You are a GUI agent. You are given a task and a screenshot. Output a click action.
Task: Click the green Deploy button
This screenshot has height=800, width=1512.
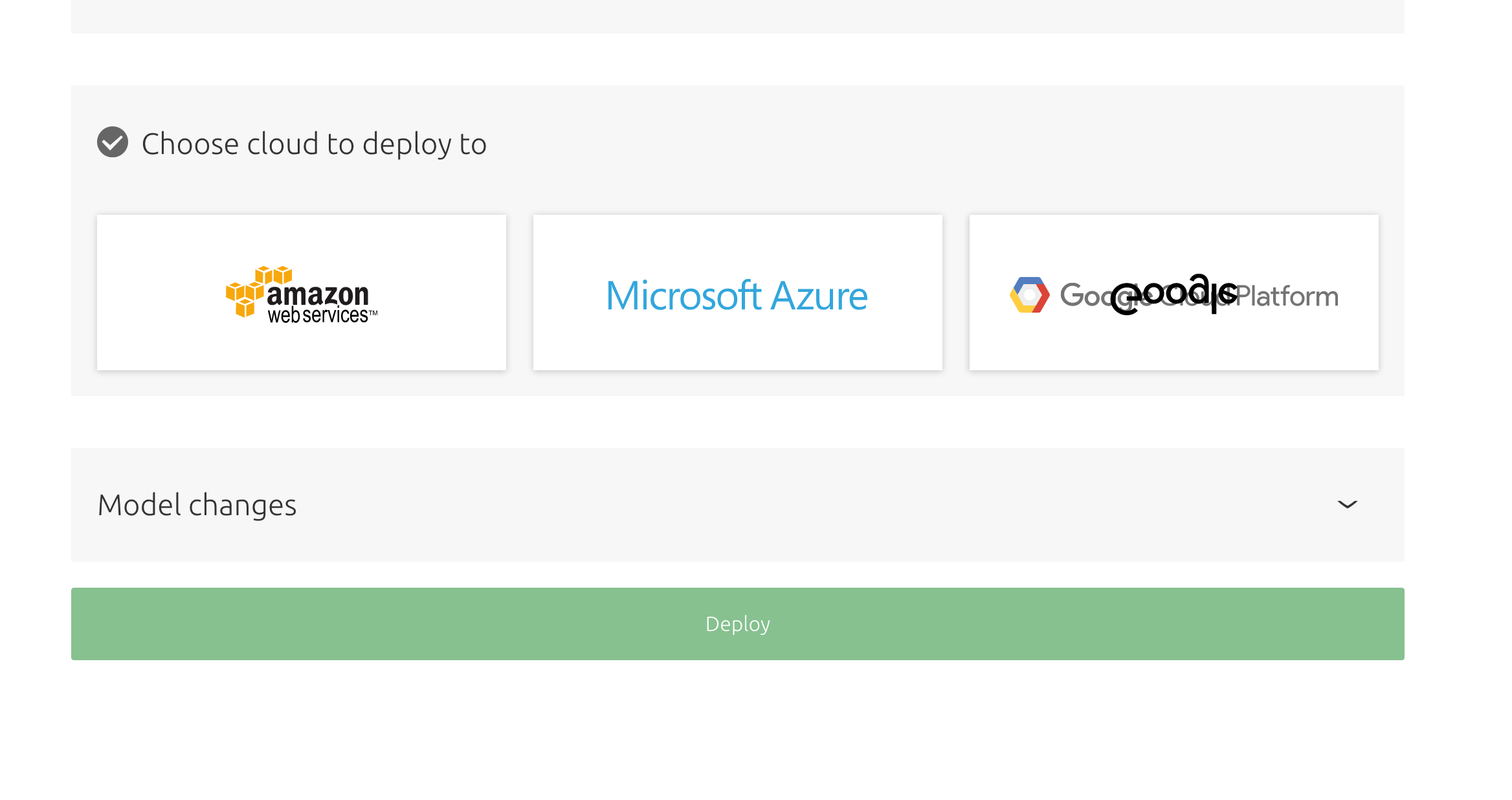738,624
